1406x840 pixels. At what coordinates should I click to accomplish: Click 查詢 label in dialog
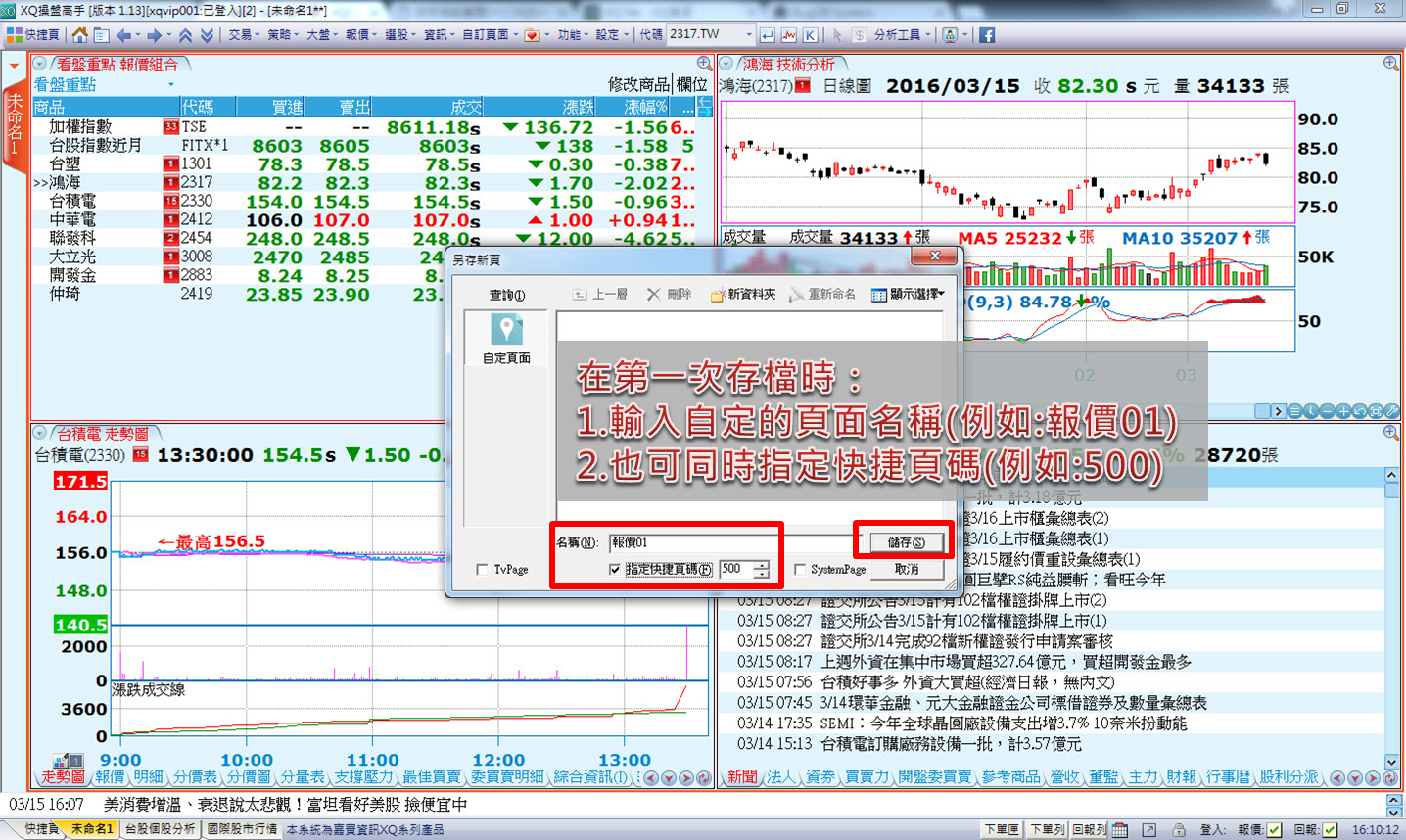506,295
